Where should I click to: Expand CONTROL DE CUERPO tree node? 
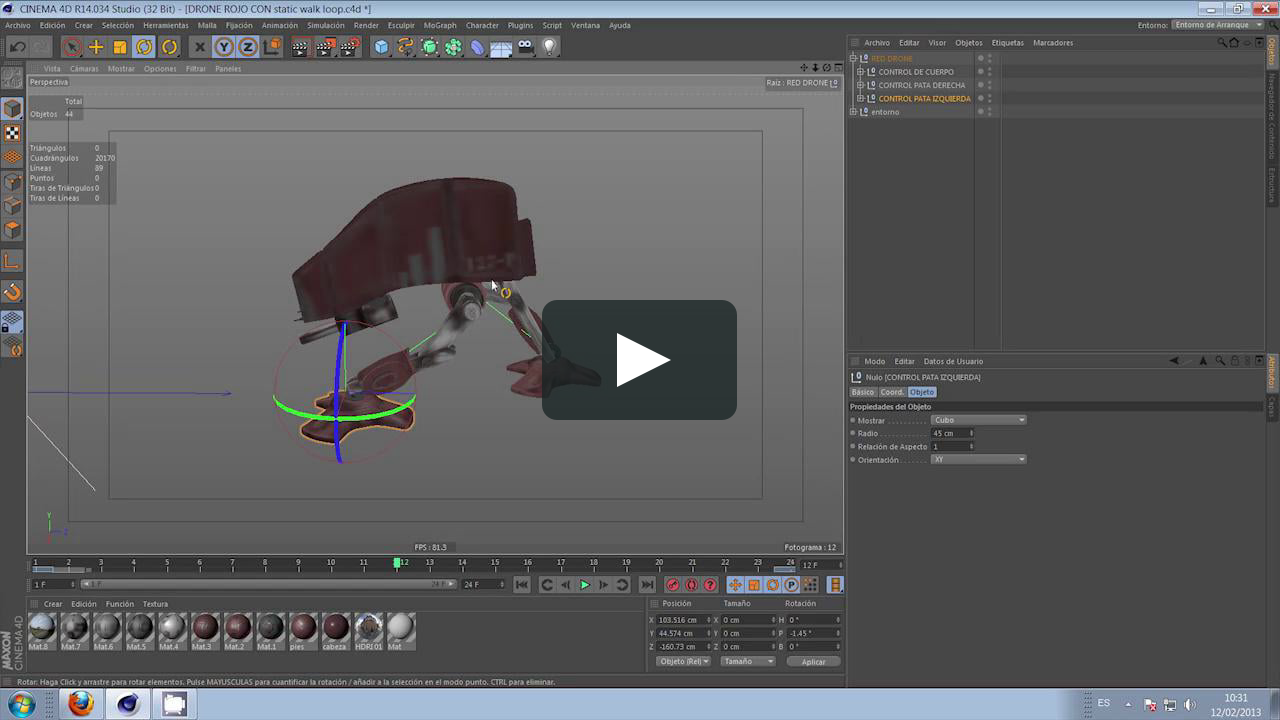tap(860, 72)
